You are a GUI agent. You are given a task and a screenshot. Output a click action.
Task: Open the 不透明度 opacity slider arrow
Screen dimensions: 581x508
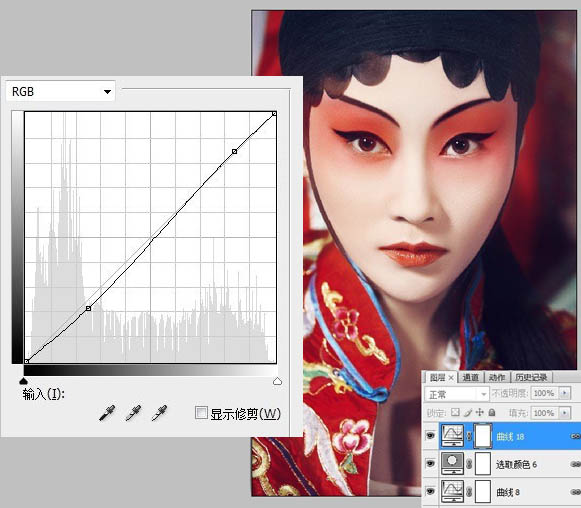click(565, 393)
